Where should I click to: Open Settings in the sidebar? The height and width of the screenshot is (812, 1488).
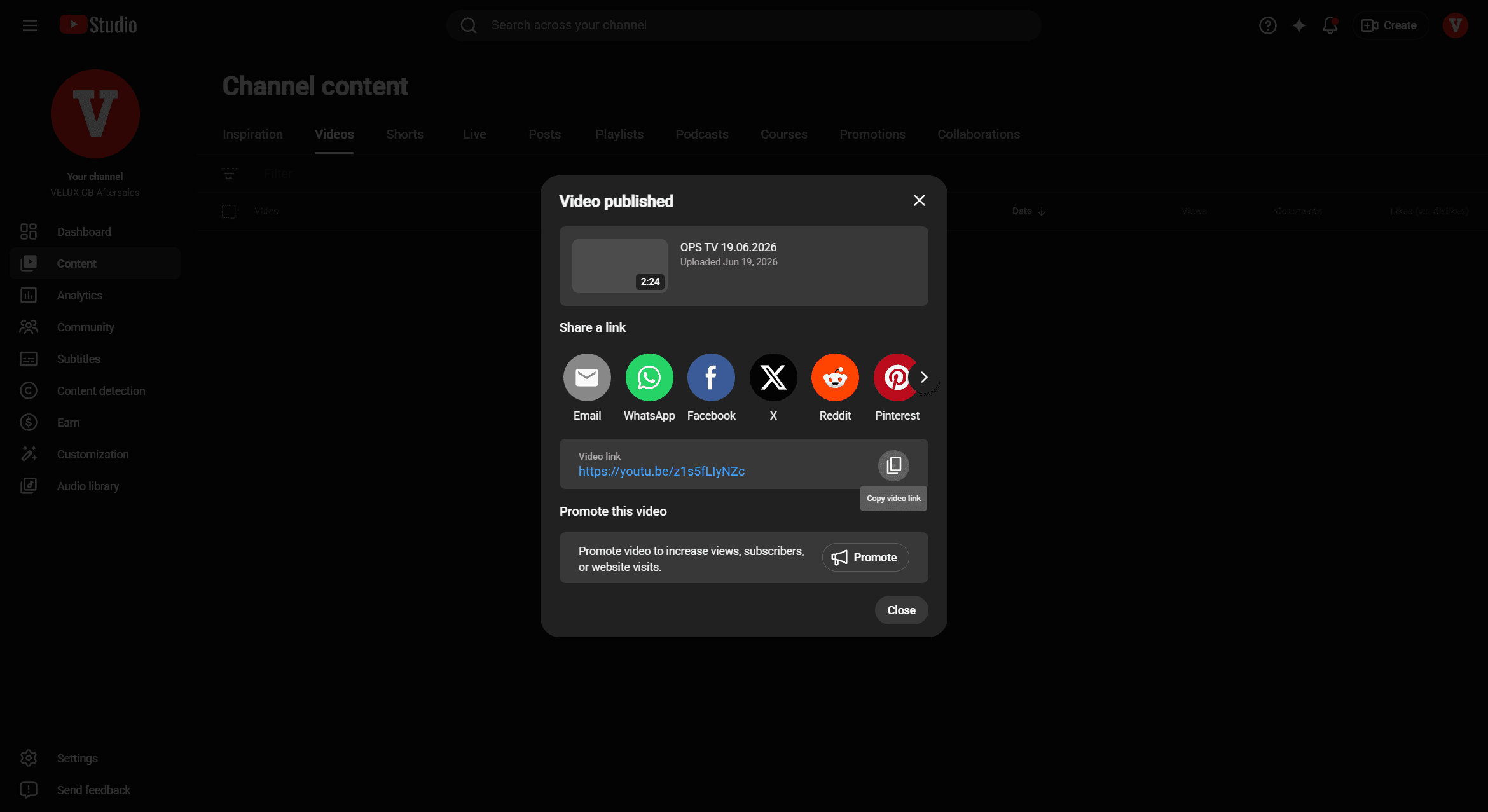(x=95, y=758)
